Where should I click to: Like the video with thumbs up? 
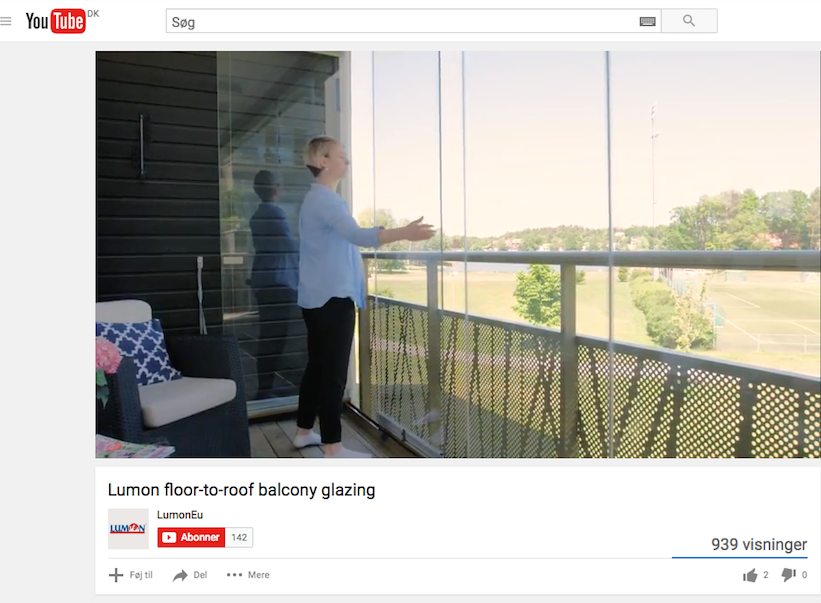point(750,575)
